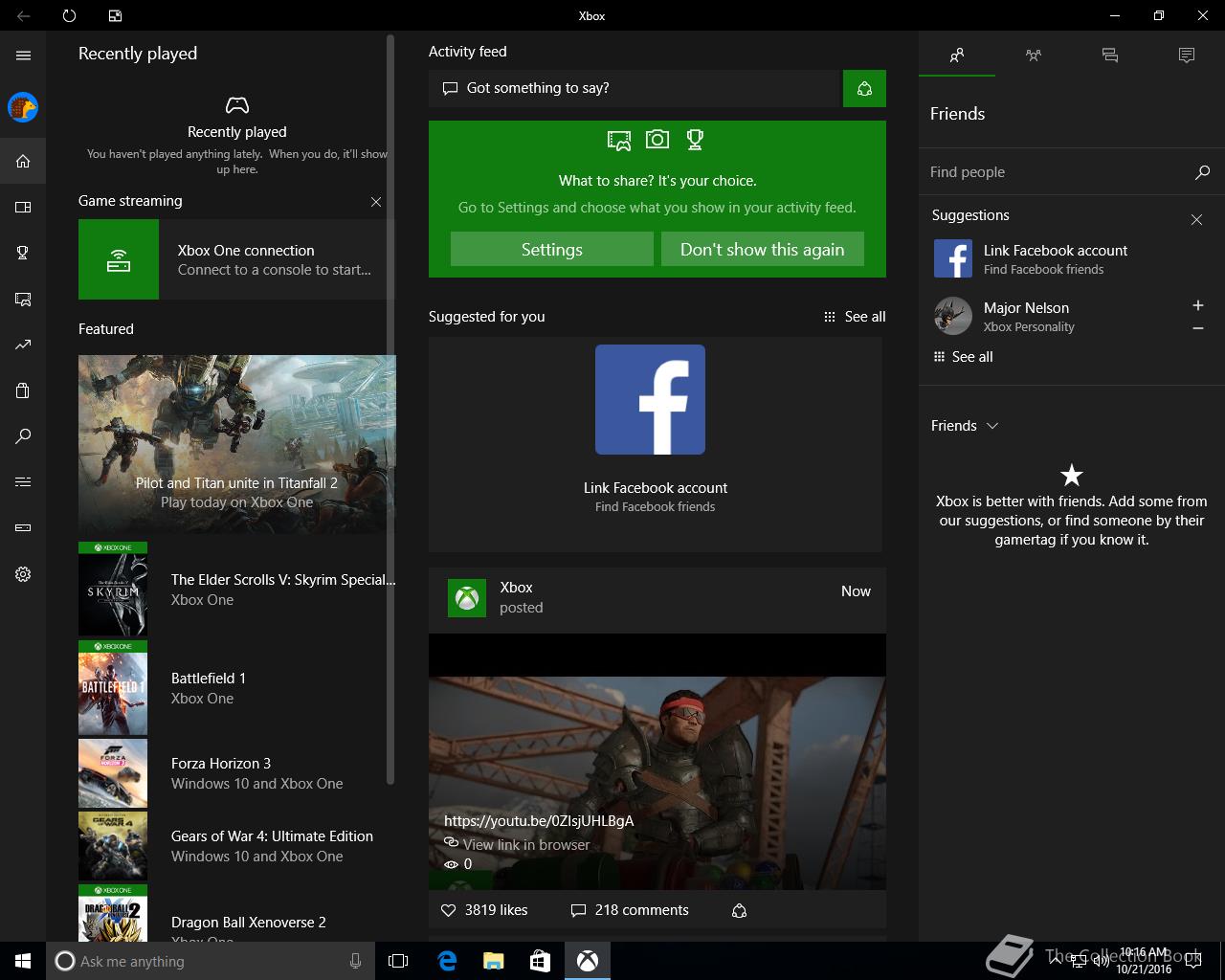Image resolution: width=1225 pixels, height=980 pixels.
Task: Click See all in Suggested for you
Action: (855, 317)
